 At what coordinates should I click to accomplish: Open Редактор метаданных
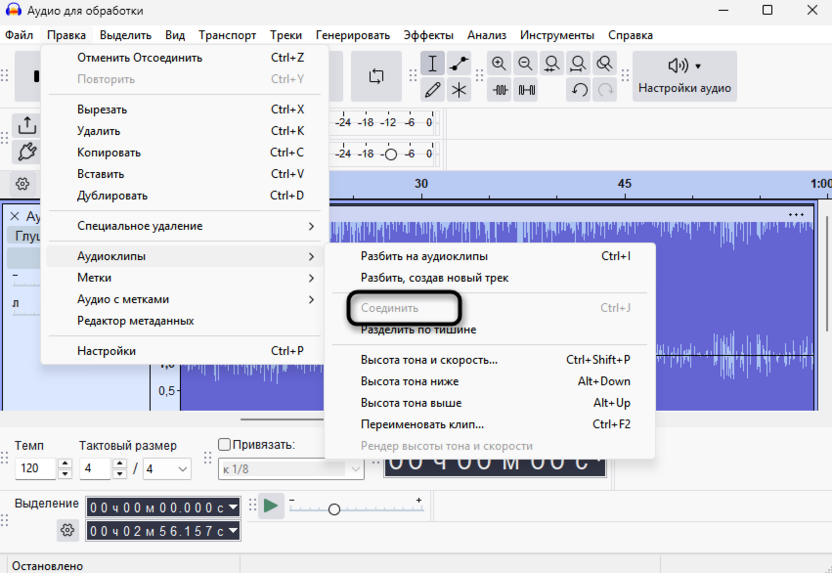(x=185, y=321)
